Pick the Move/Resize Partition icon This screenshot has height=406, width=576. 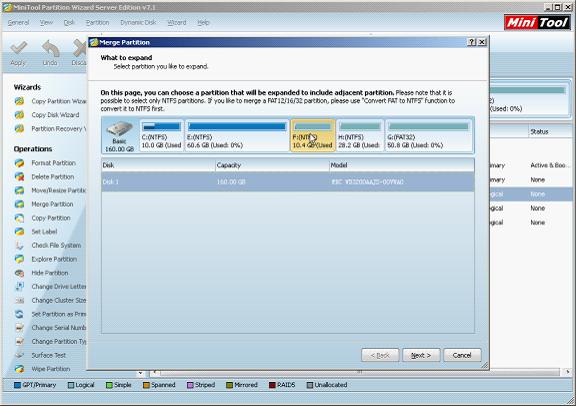19,190
